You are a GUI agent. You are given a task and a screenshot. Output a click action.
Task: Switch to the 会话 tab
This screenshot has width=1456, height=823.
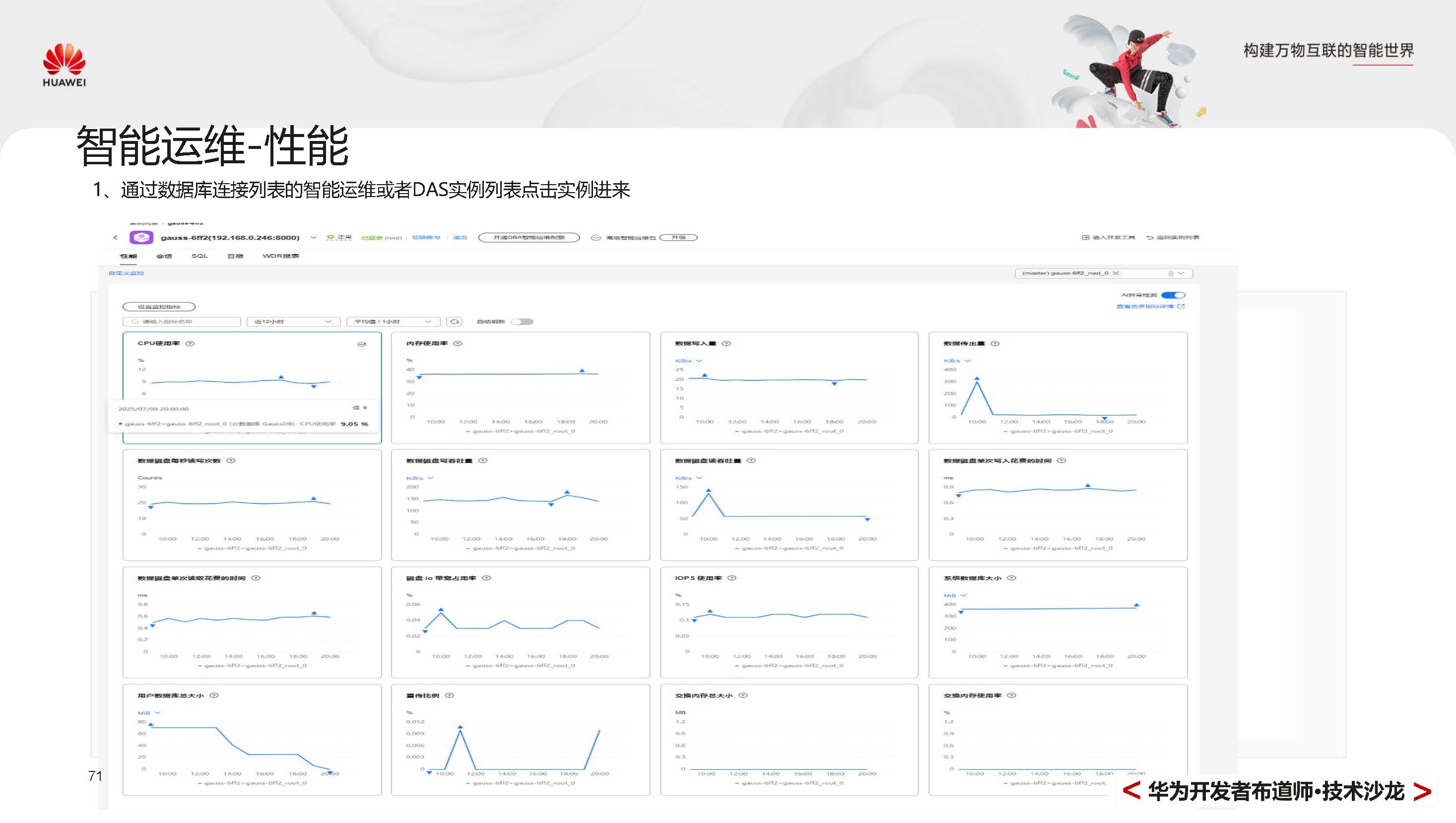tap(166, 256)
